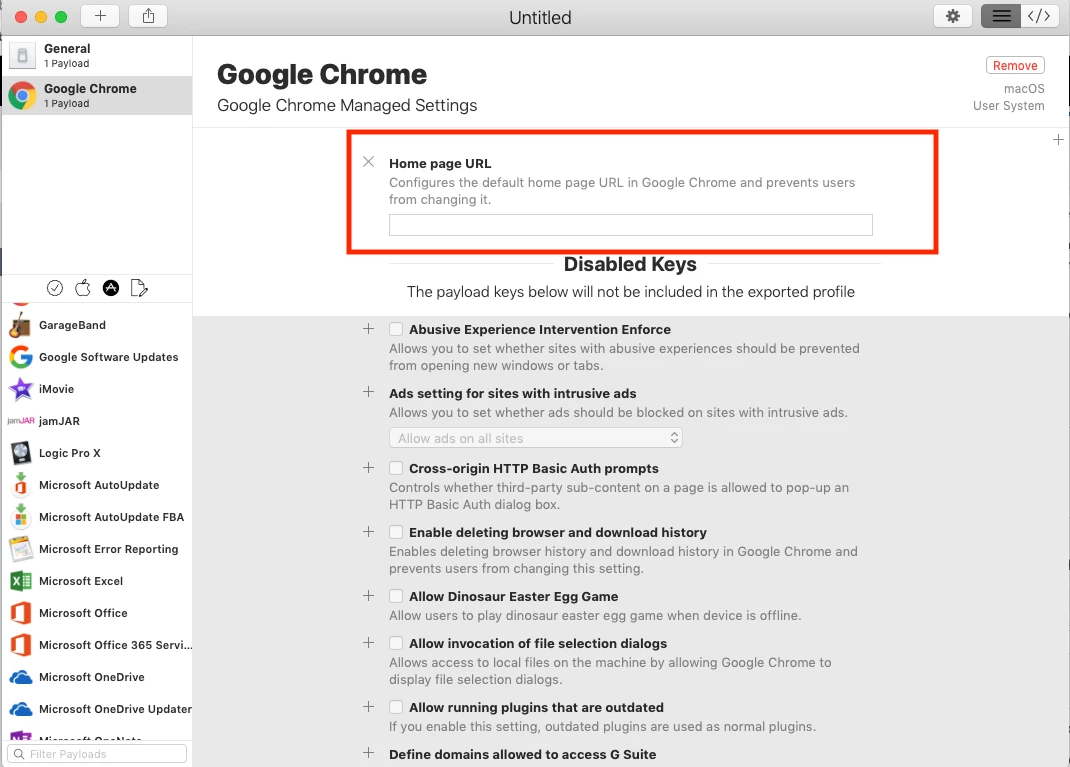The height and width of the screenshot is (767, 1070).
Task: Click the Home page URL text field
Action: [631, 225]
